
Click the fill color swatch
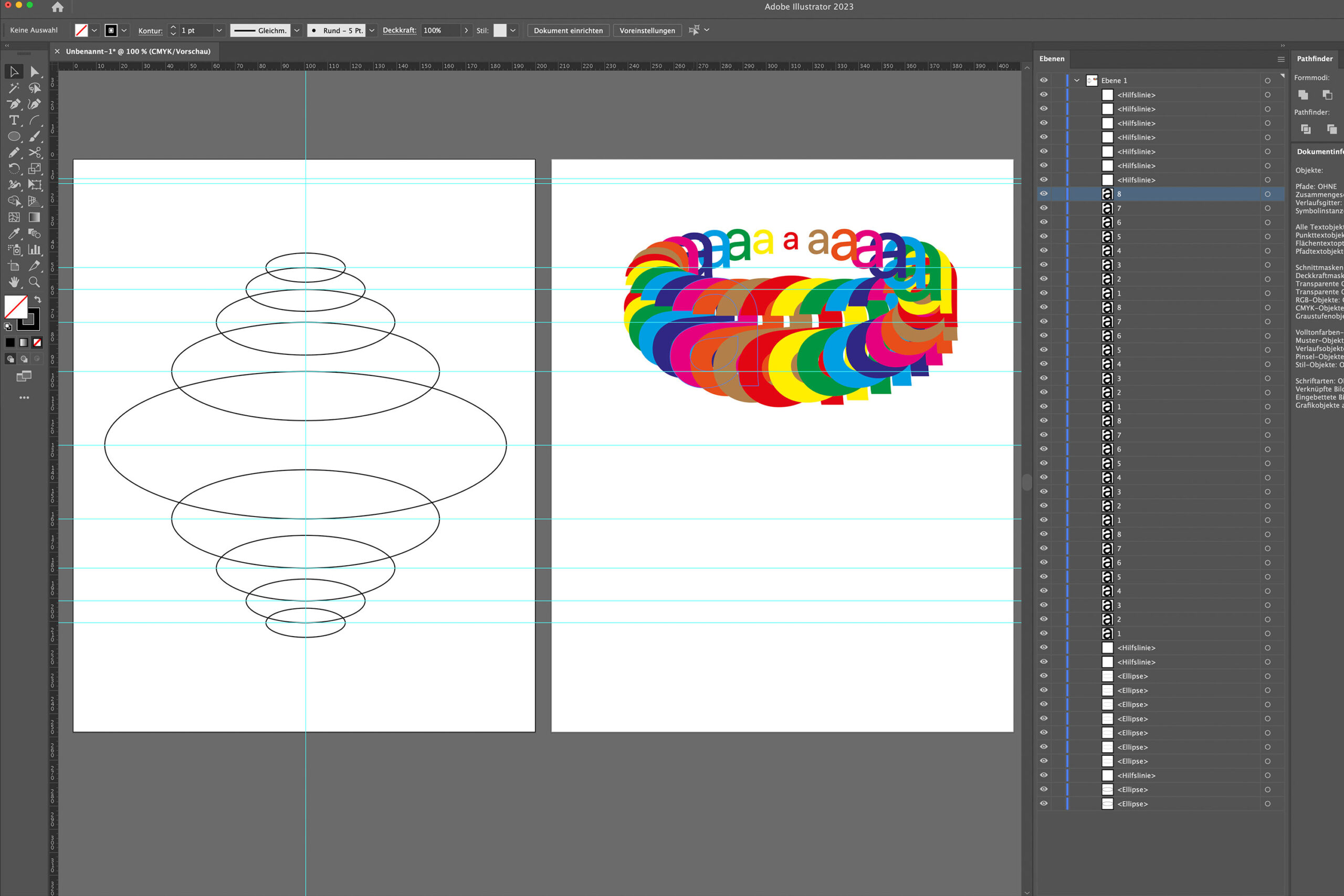[x=15, y=307]
